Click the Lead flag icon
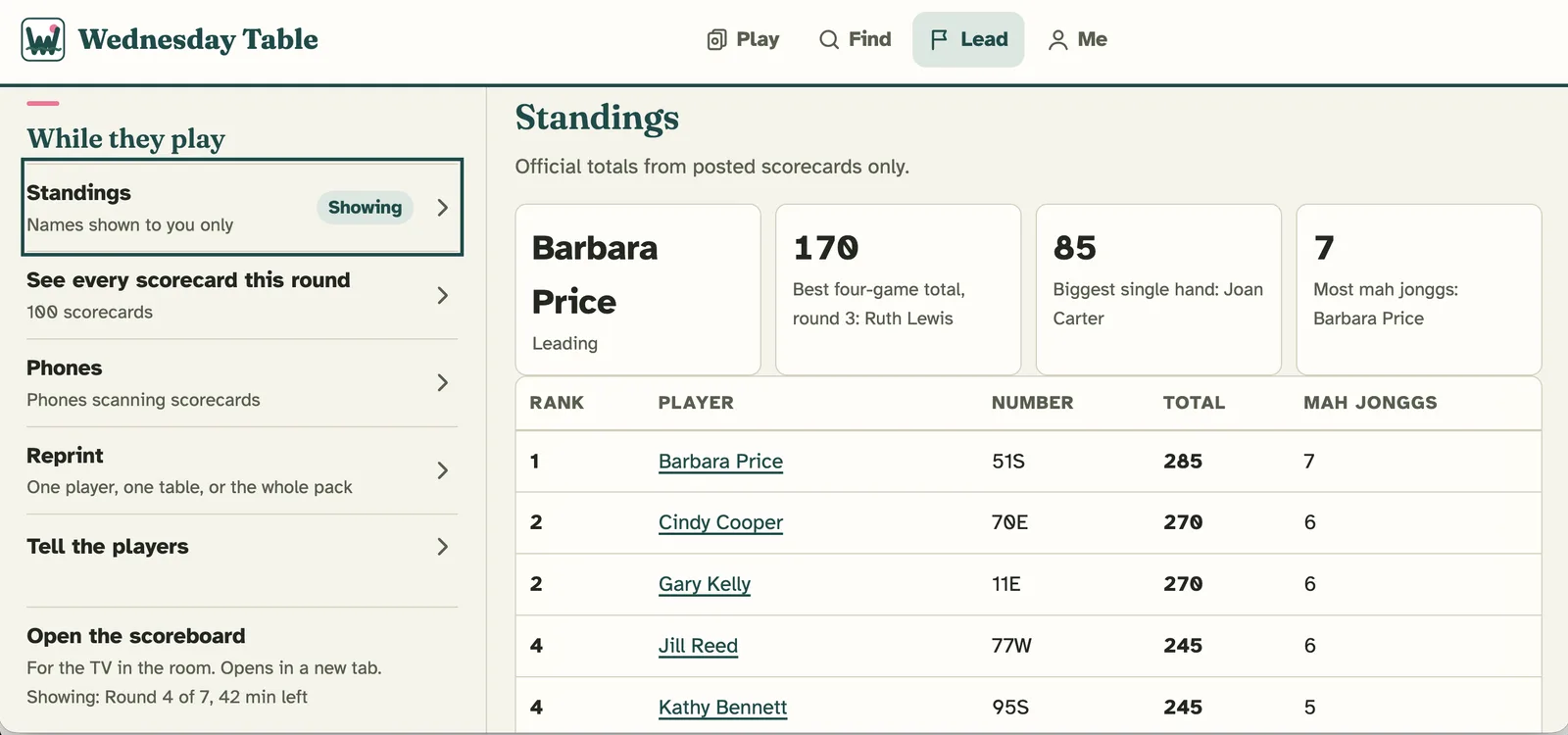This screenshot has width=1568, height=735. pyautogui.click(x=939, y=39)
